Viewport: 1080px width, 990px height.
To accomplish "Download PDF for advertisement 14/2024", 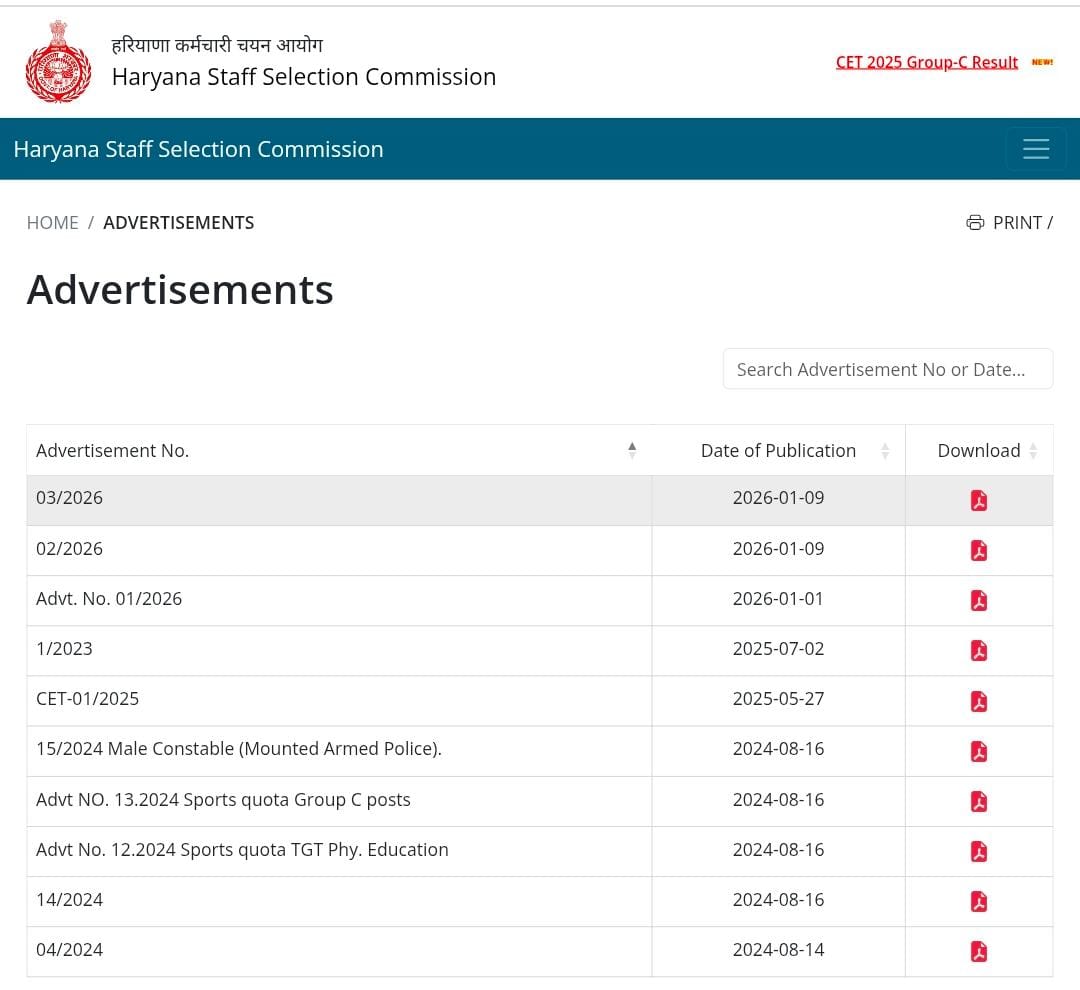I will click(978, 901).
